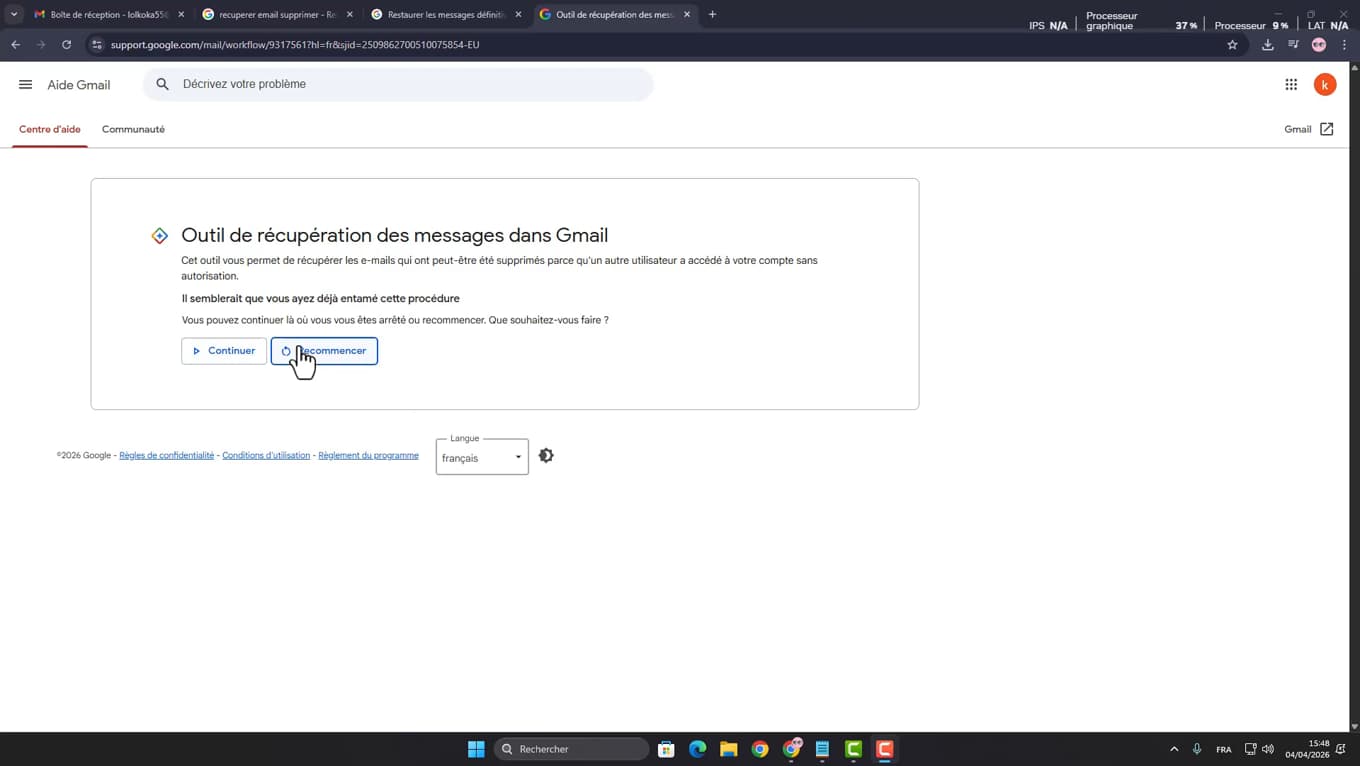The height and width of the screenshot is (766, 1360).
Task: Open the red Camtasia recorder taskbar icon
Action: point(885,749)
